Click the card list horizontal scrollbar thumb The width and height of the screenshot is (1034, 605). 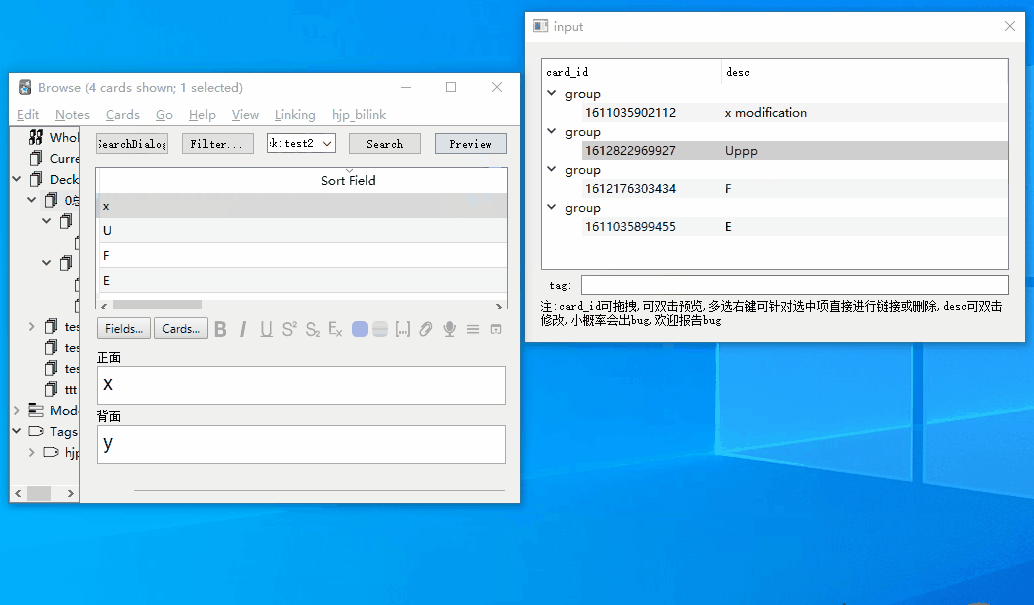click(x=157, y=305)
